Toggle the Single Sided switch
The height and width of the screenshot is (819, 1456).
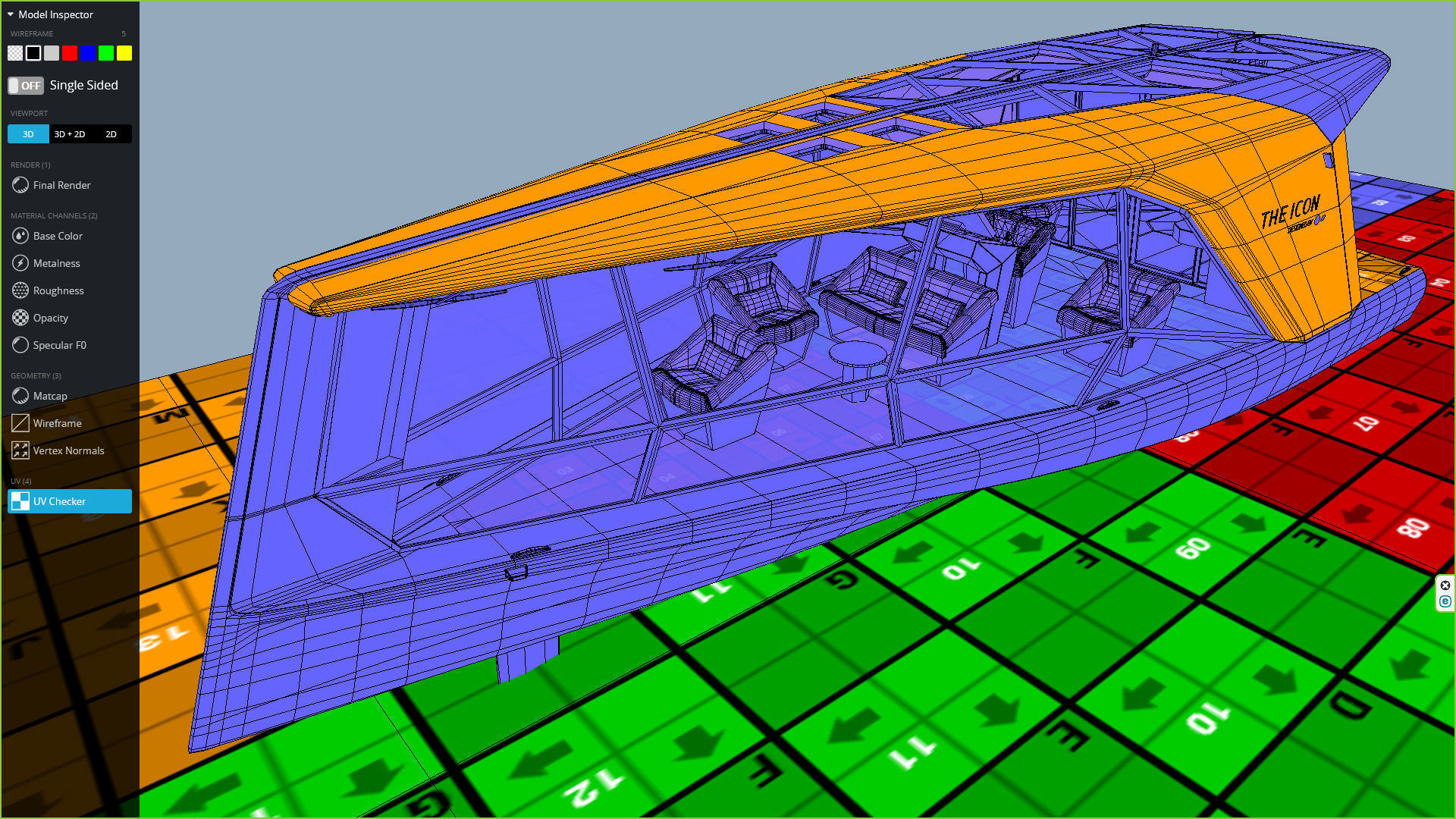[x=26, y=86]
